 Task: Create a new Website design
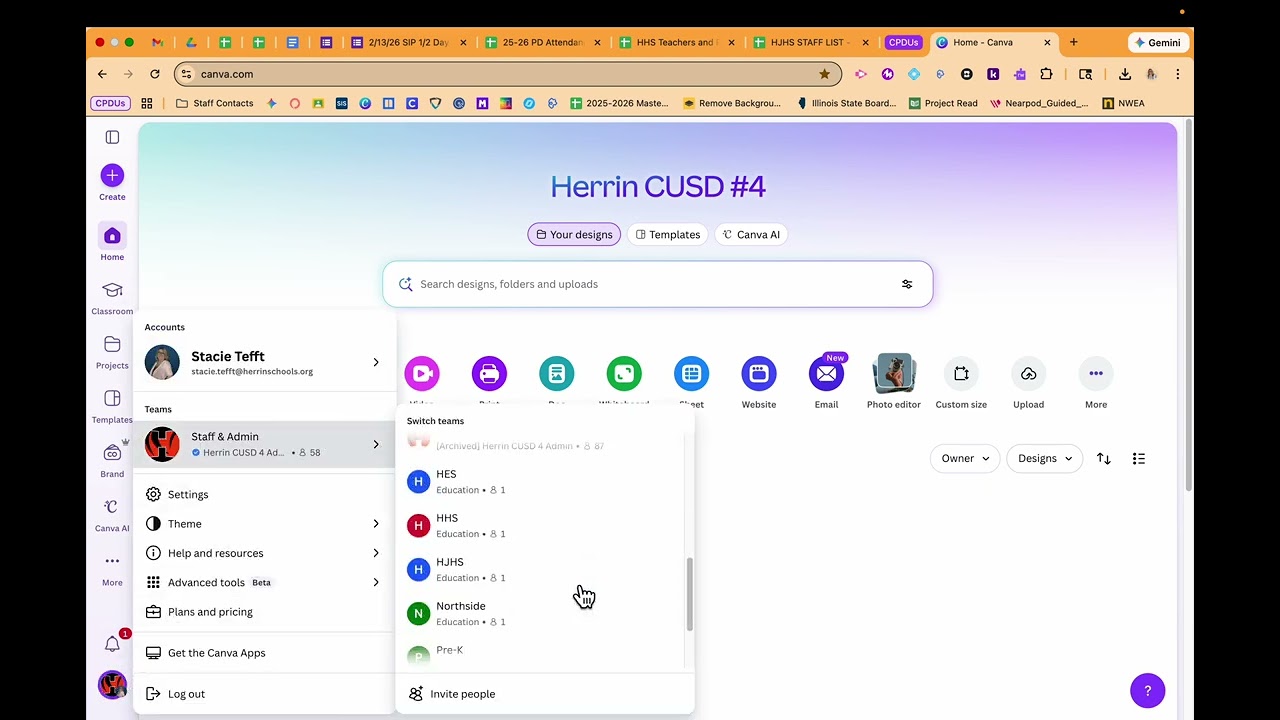[759, 374]
